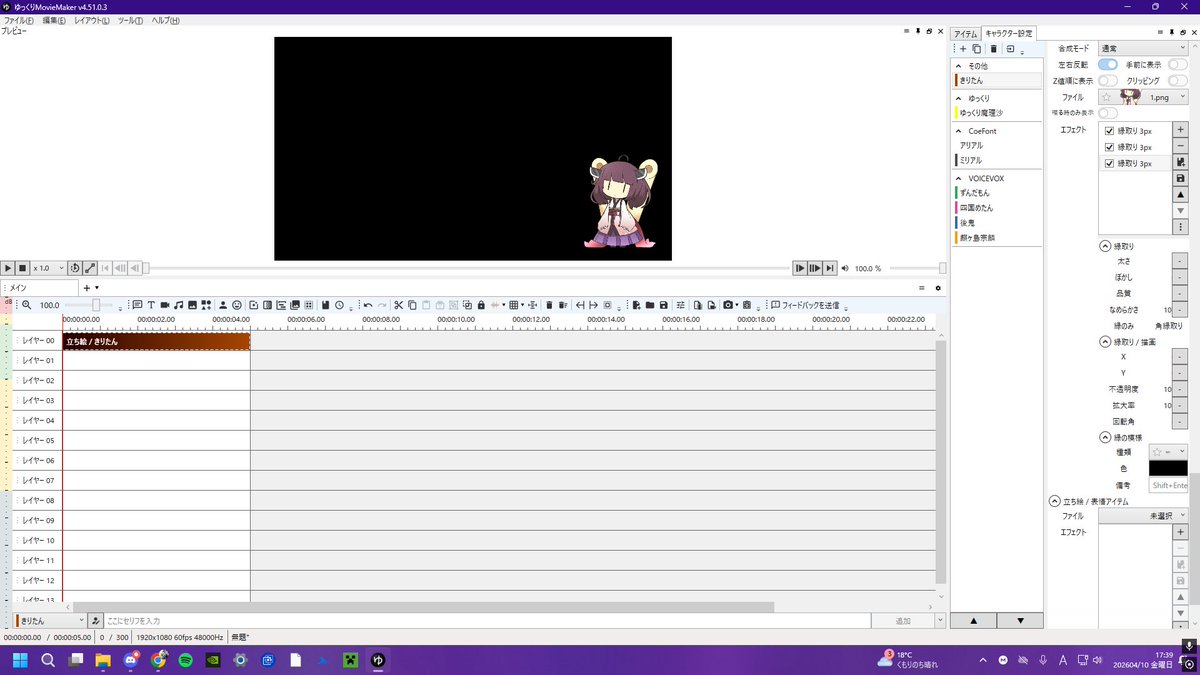Screen dimensions: 1200x675
Task: Open the 編集(E) menu
Action: 54,20
